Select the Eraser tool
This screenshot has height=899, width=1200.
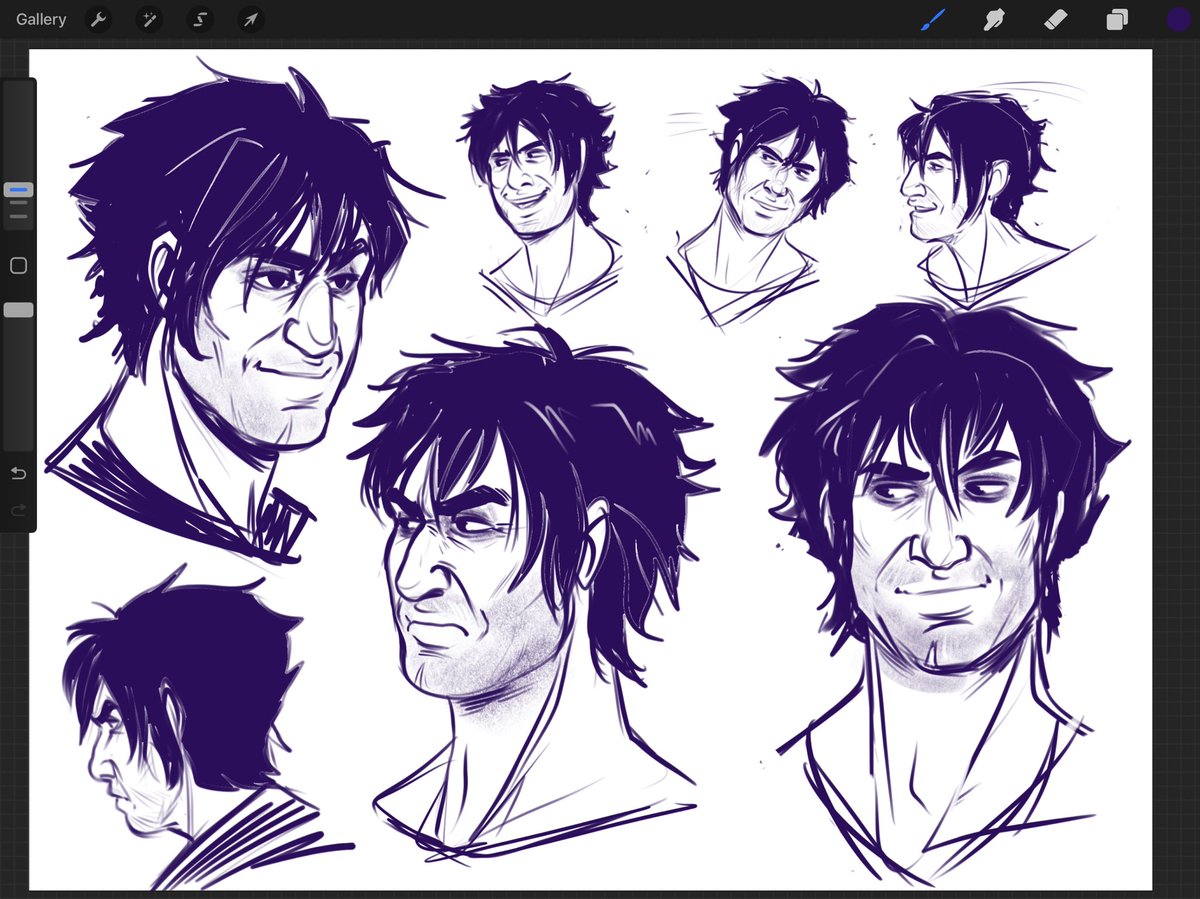[1055, 19]
